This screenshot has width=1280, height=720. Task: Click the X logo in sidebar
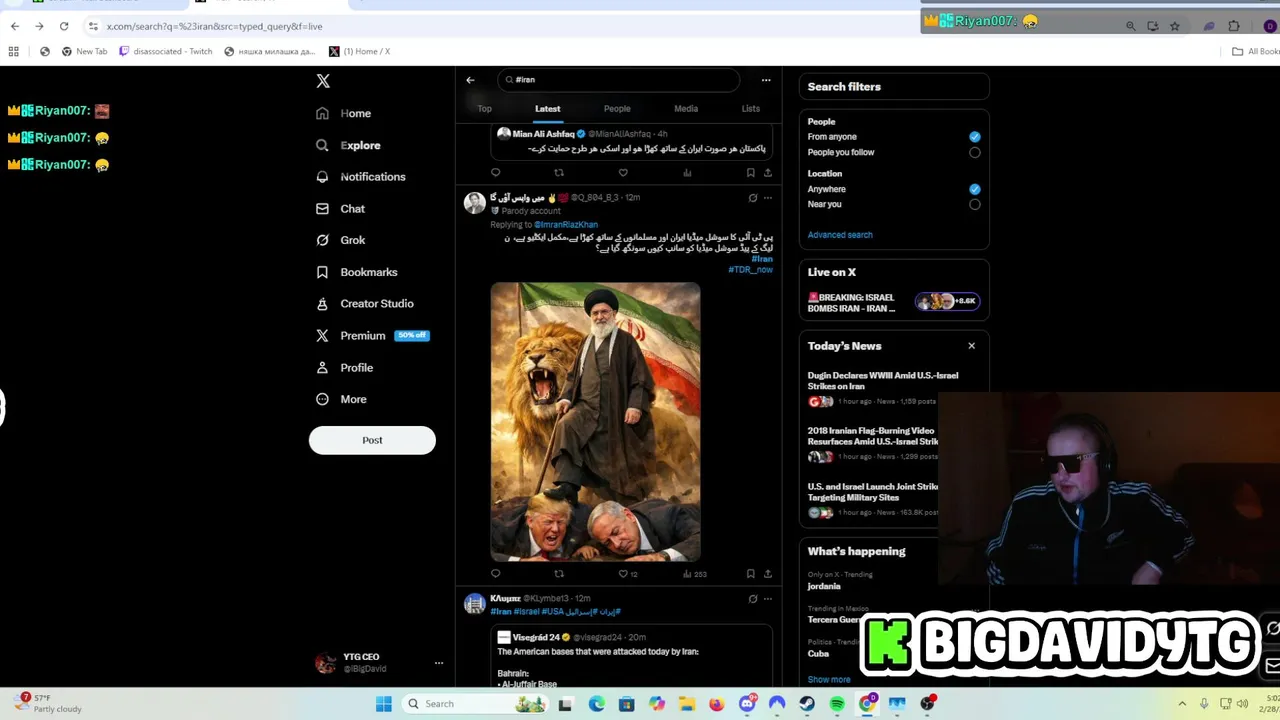(x=323, y=81)
